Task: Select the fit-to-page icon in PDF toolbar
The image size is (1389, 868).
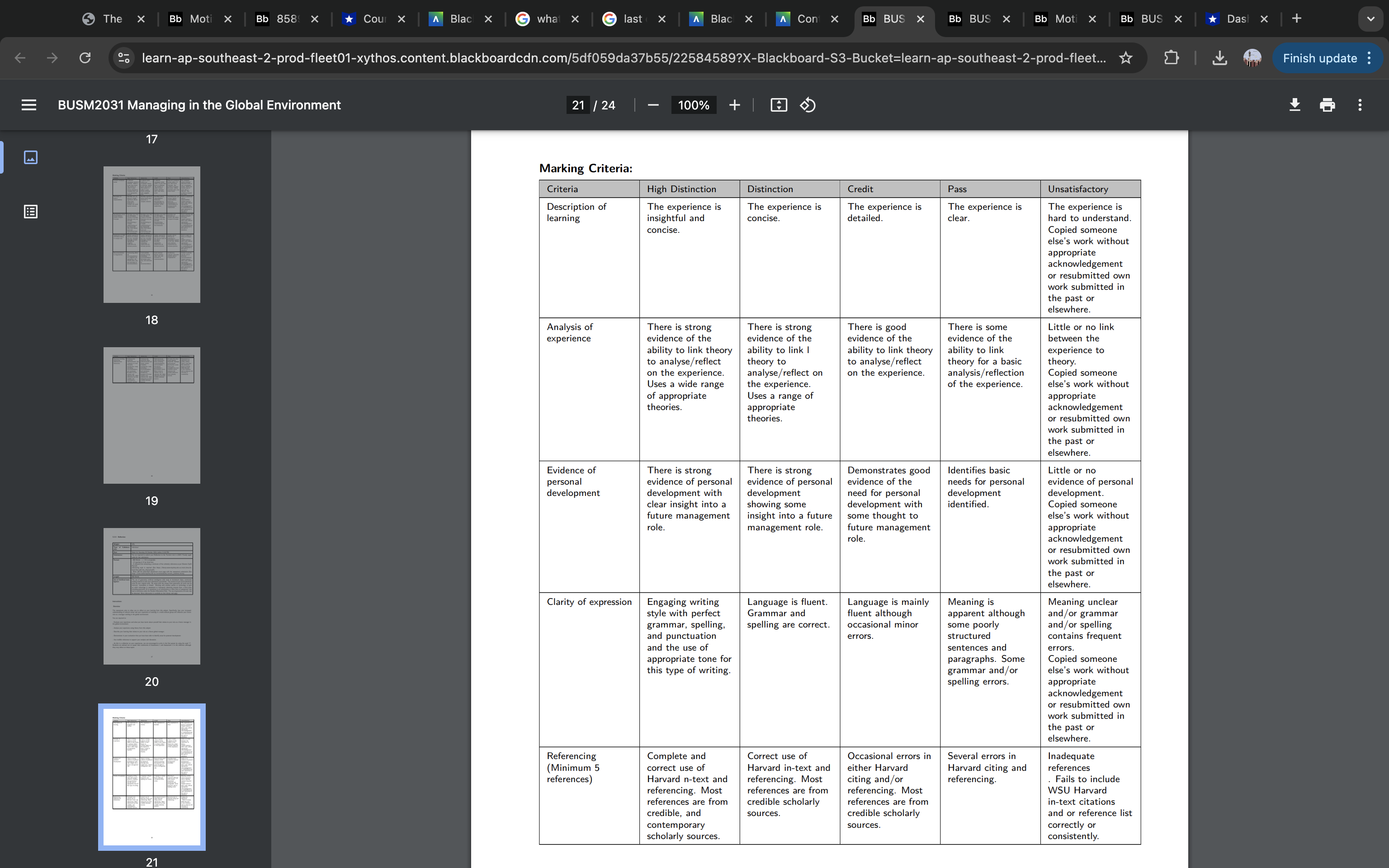Action: 778,104
